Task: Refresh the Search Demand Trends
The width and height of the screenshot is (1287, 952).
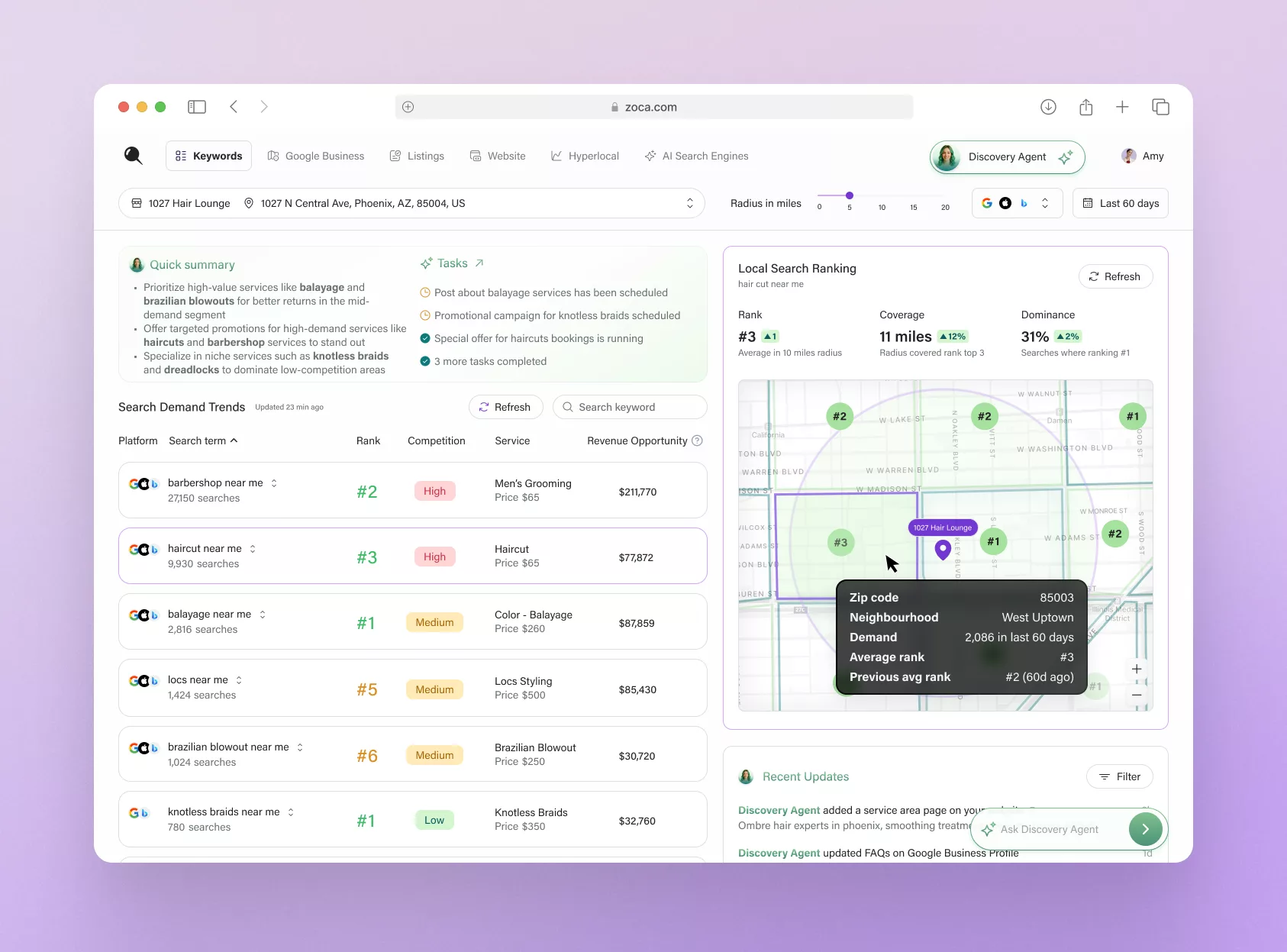Action: pos(505,407)
